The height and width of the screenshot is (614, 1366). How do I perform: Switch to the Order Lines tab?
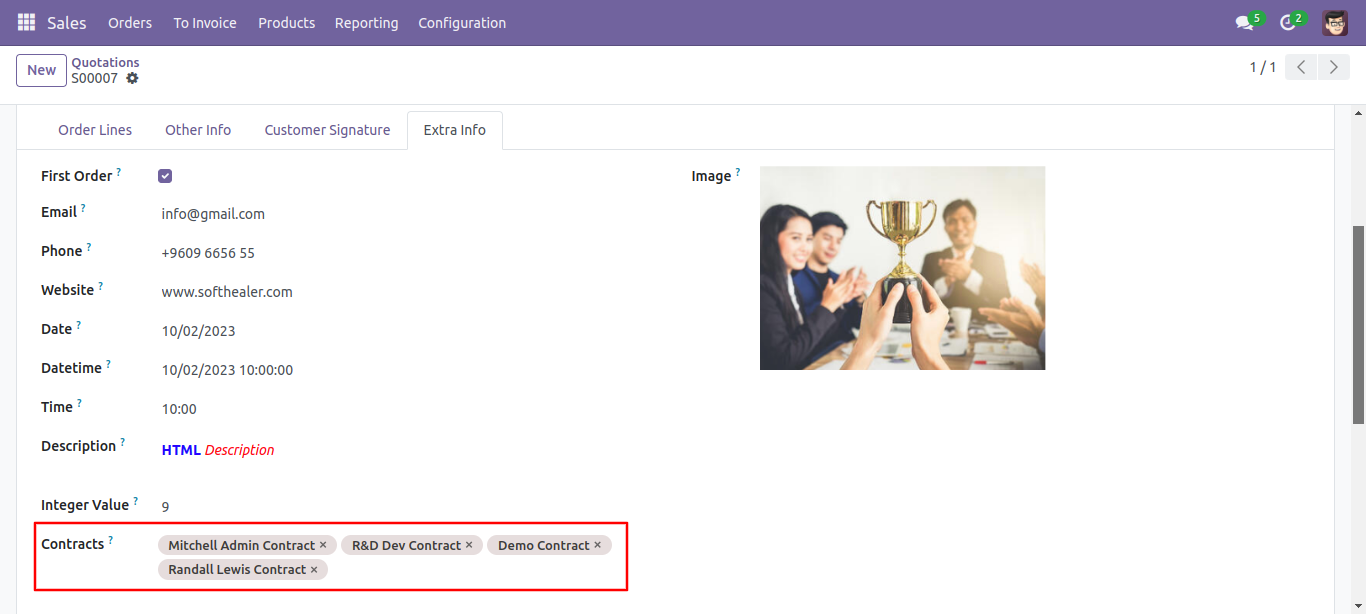click(x=95, y=130)
